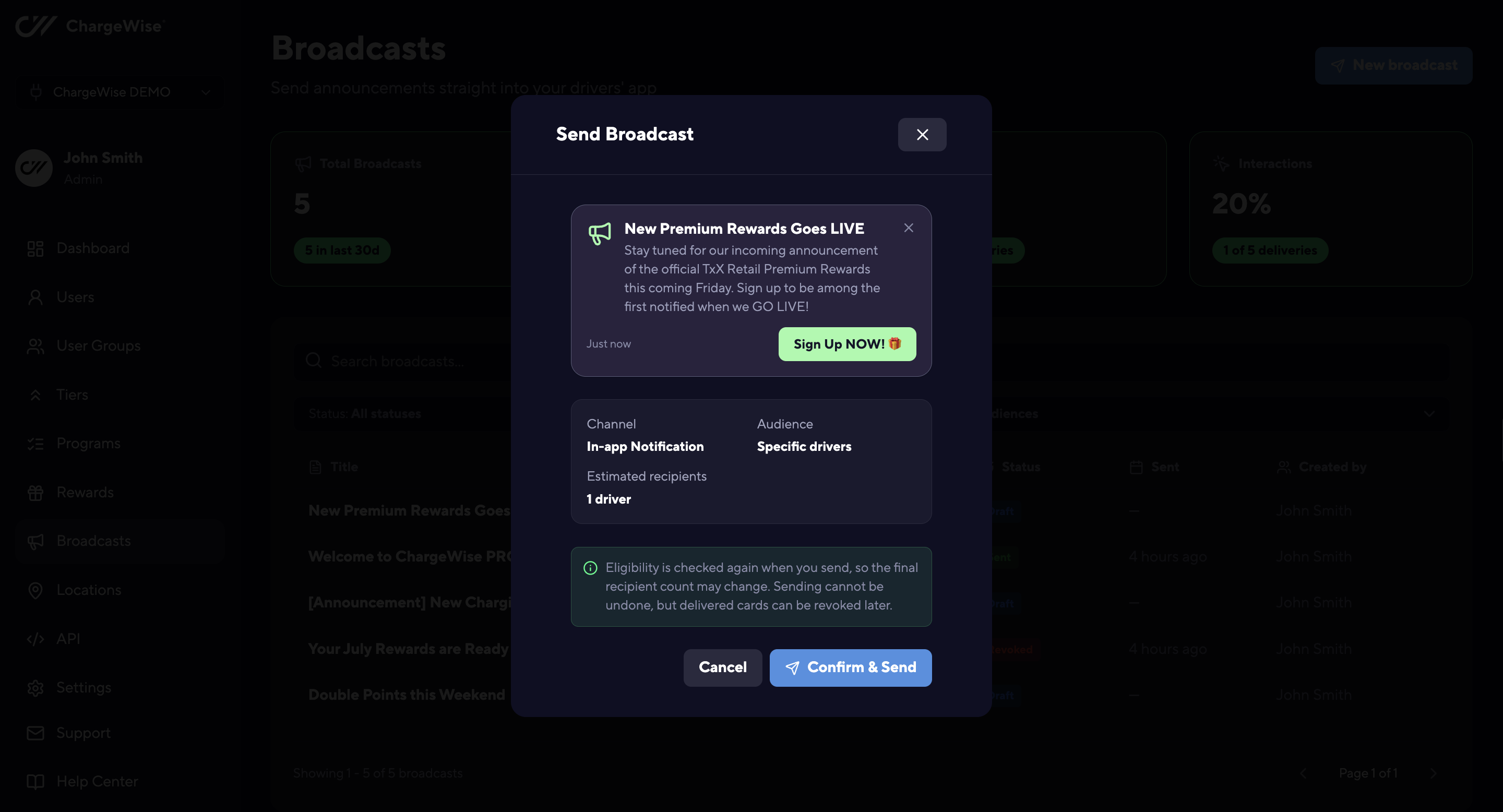Select the Locations pin icon

tap(35, 590)
